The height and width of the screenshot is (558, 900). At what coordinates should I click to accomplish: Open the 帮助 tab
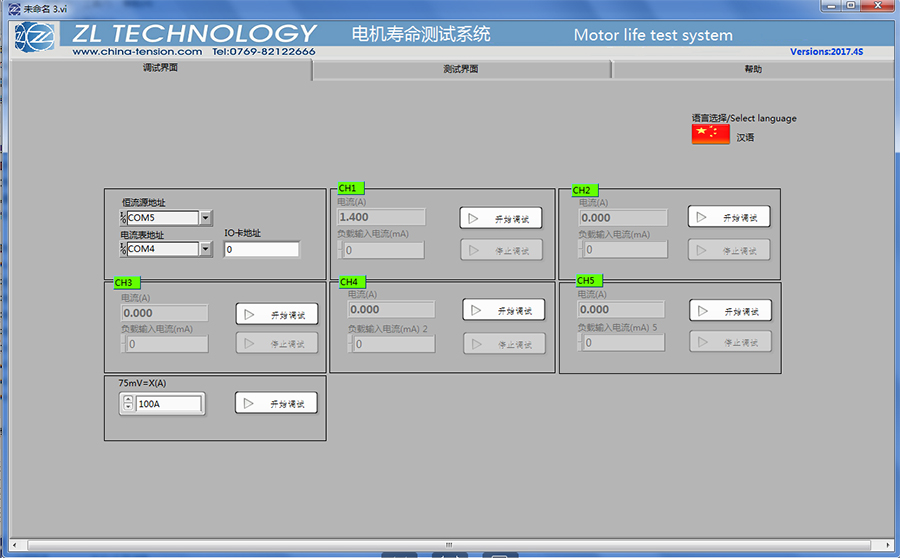[x=752, y=70]
